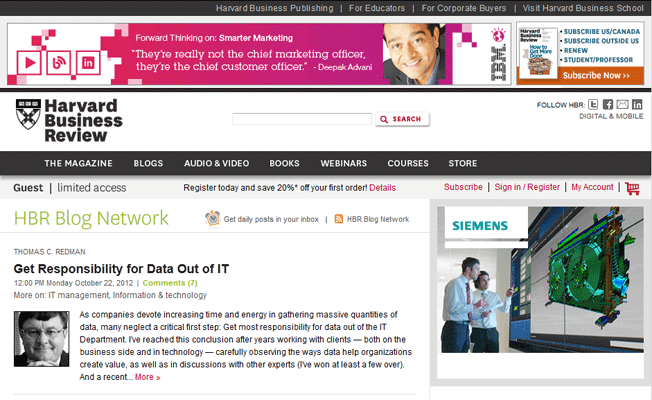Viewport: 652px width, 400px height.
Task: Click the Information & technology topic link
Action: (x=160, y=295)
